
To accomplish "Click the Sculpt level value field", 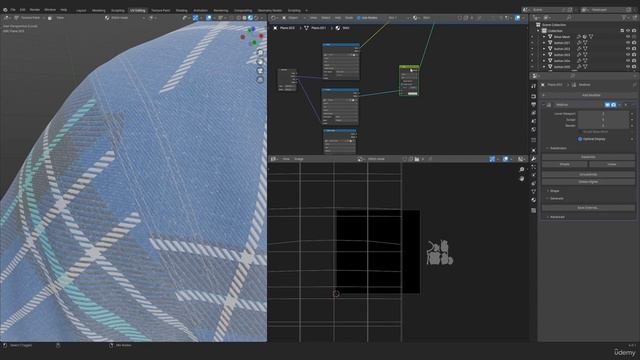I will (603, 120).
